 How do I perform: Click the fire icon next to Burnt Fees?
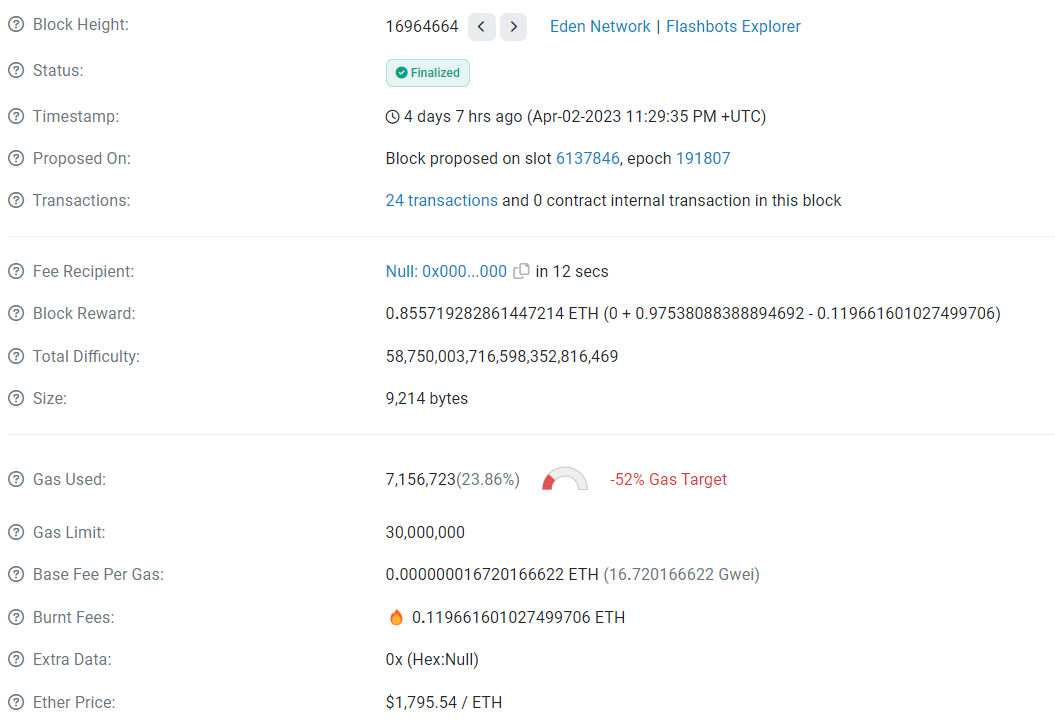click(x=396, y=616)
